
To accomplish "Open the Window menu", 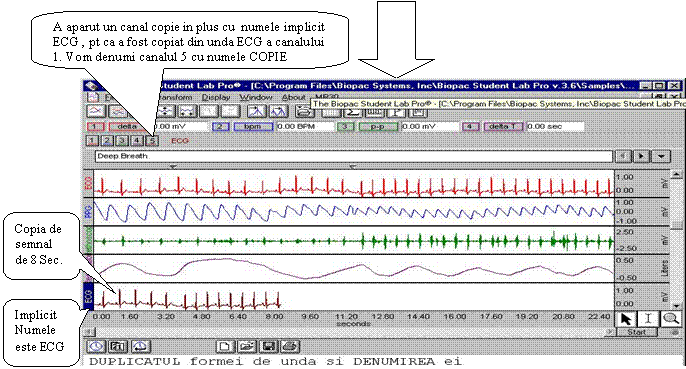I will click(x=256, y=97).
